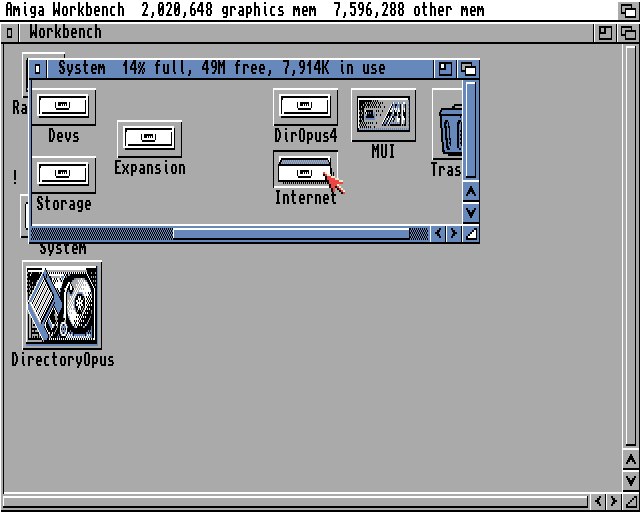Viewport: 640px width, 512px height.
Task: Open the DirOpus4 drawer icon
Action: click(305, 107)
